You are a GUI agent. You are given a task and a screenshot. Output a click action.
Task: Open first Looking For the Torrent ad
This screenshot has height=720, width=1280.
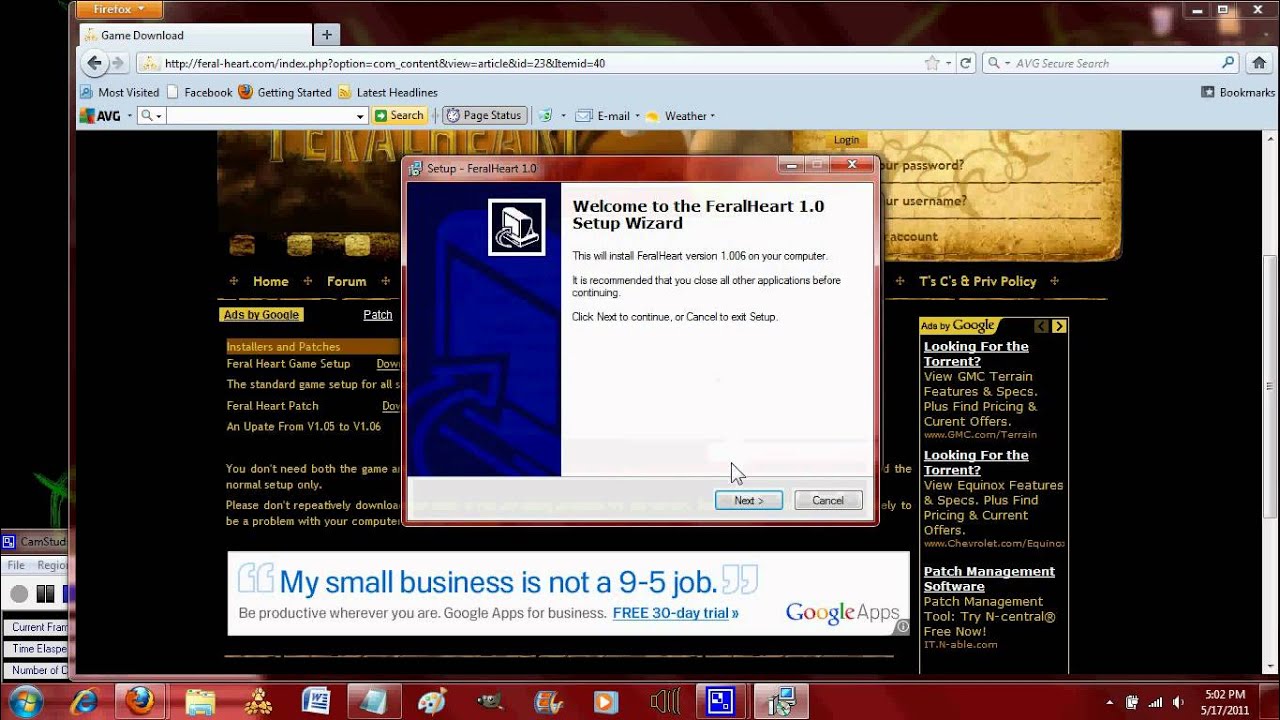click(975, 354)
